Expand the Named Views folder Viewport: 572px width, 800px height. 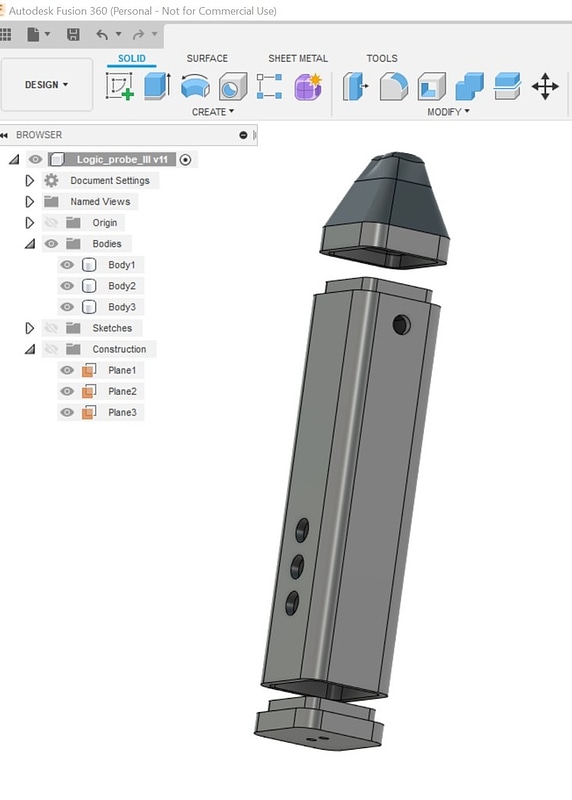click(30, 202)
